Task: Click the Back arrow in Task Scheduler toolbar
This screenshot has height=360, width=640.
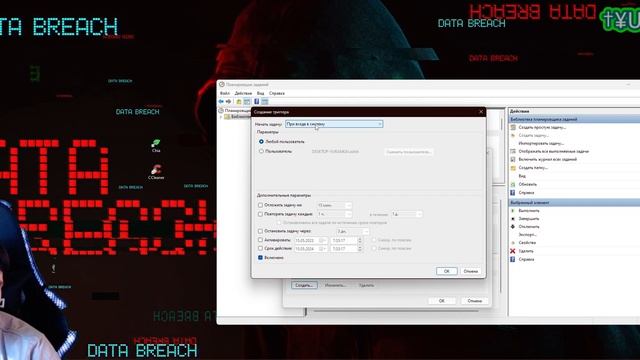Action: pos(221,101)
